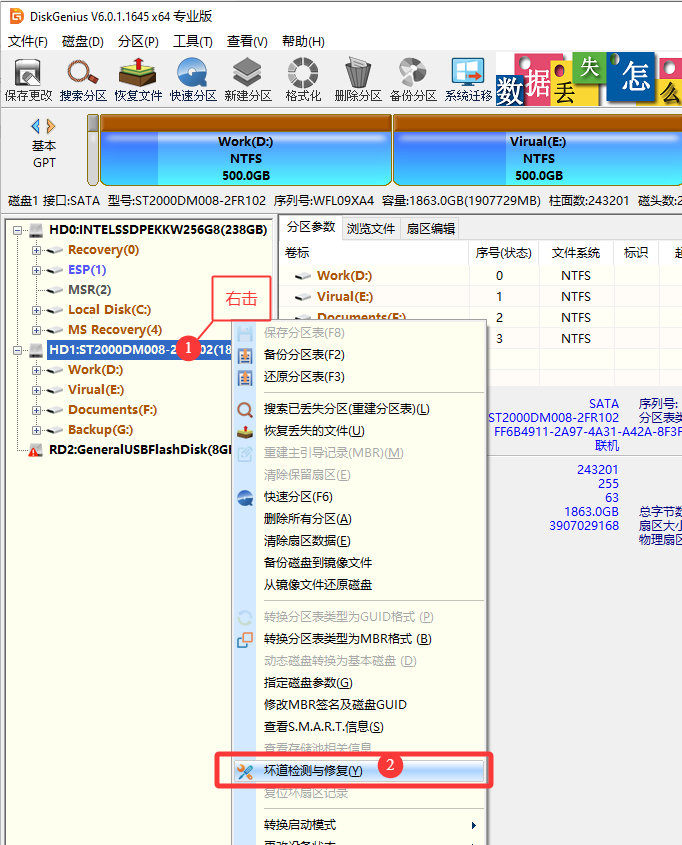Expand the ESP(1) partition node
The height and width of the screenshot is (845, 682).
coord(36,271)
